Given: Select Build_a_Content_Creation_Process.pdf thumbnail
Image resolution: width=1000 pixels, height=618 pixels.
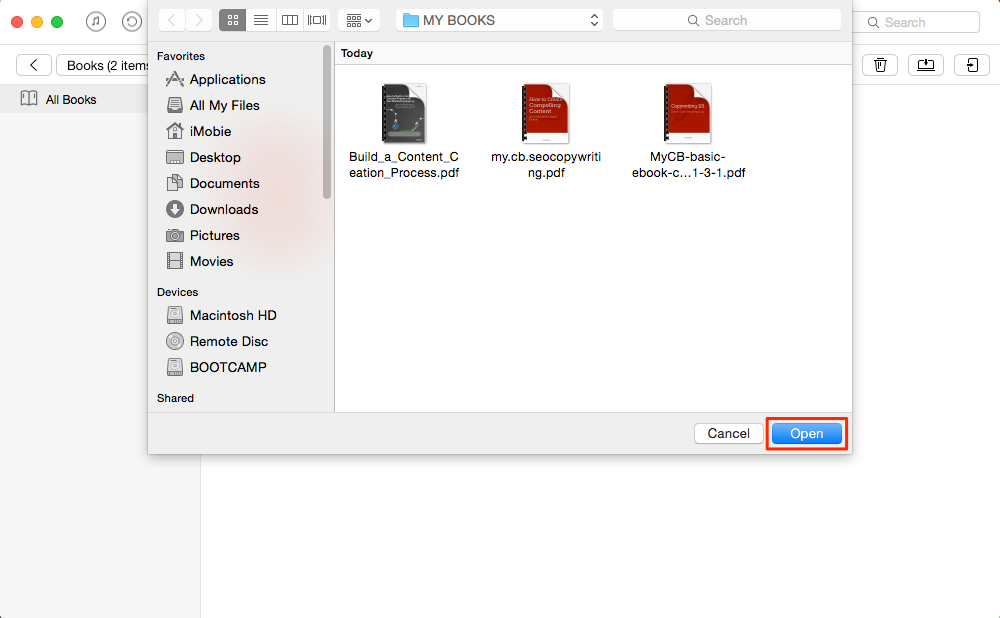Looking at the screenshot, I should coord(404,113).
